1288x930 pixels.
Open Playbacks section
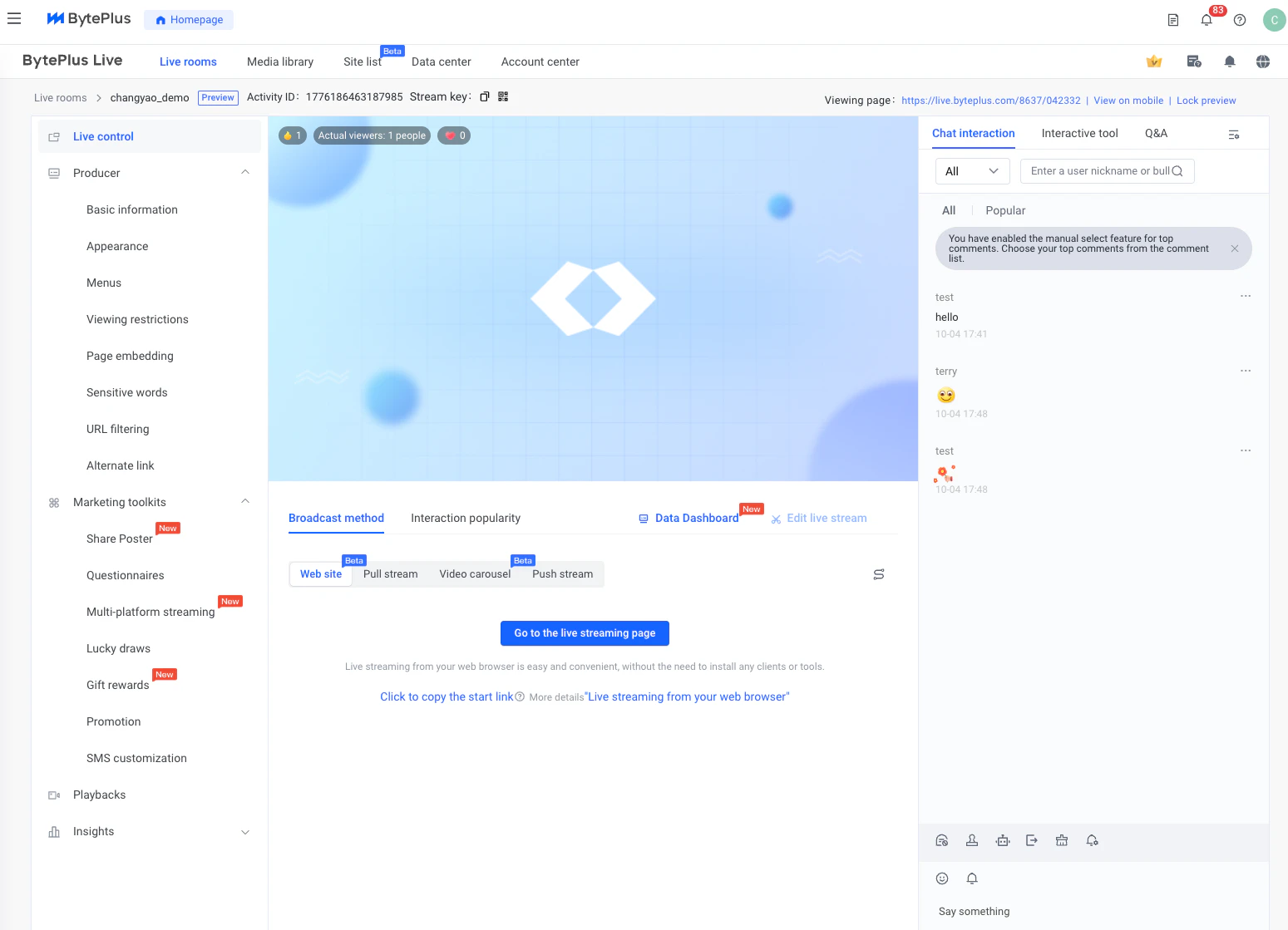tap(100, 795)
